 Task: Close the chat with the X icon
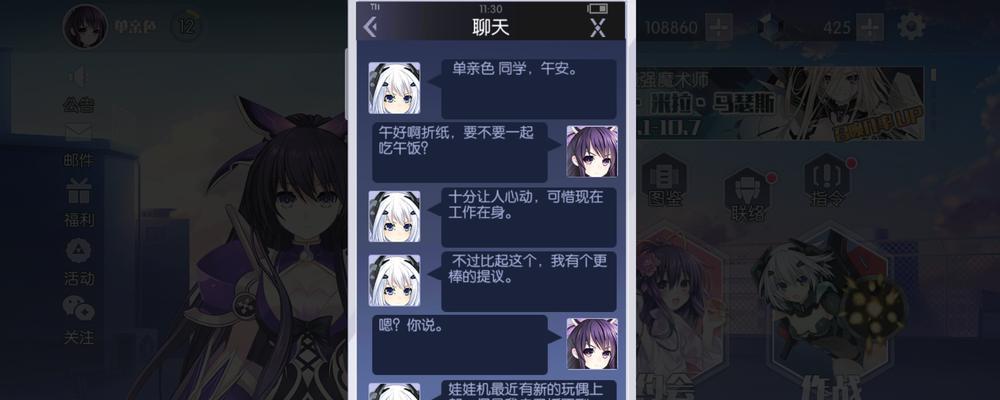click(x=598, y=27)
